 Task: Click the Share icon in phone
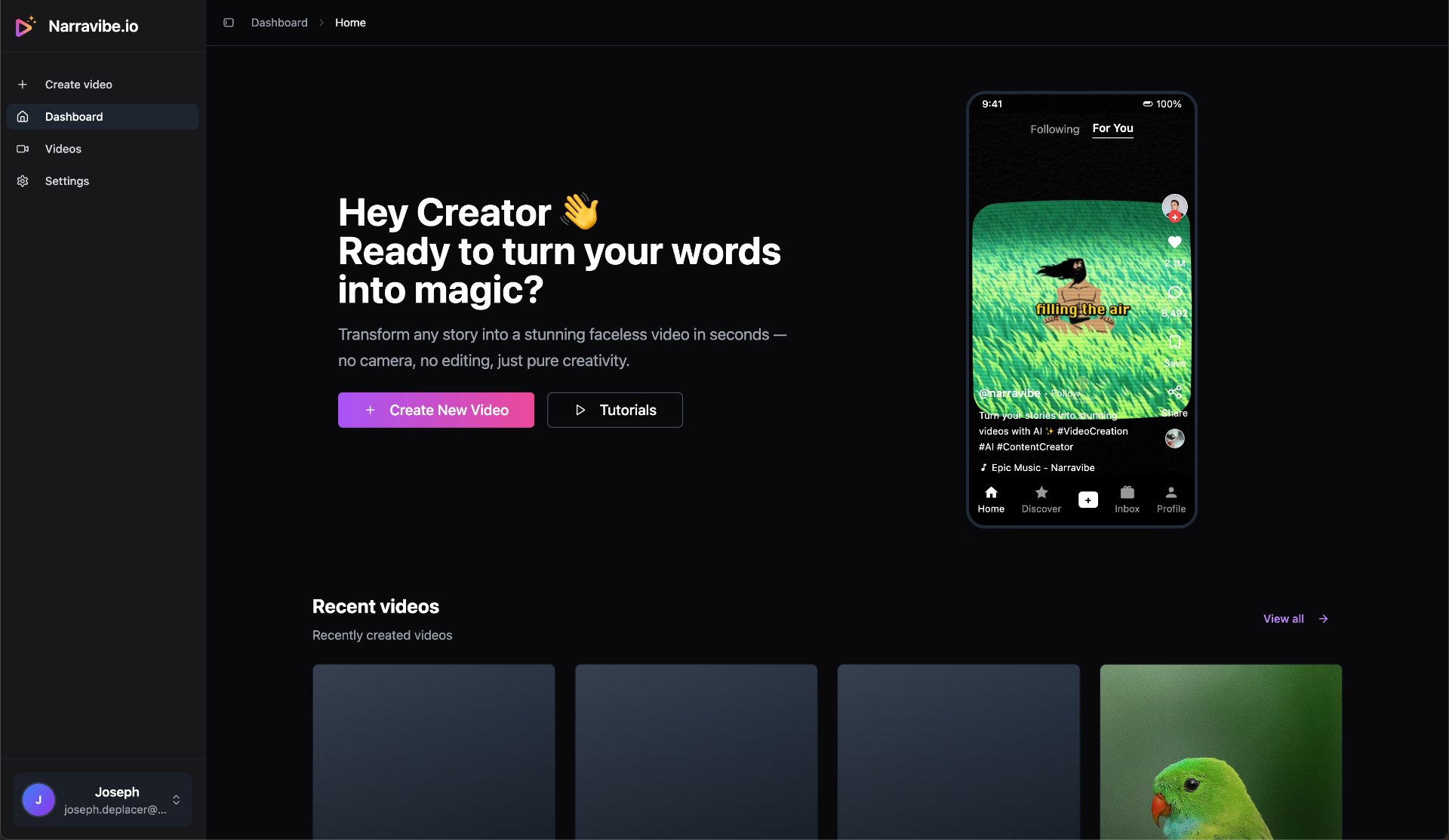coord(1174,392)
